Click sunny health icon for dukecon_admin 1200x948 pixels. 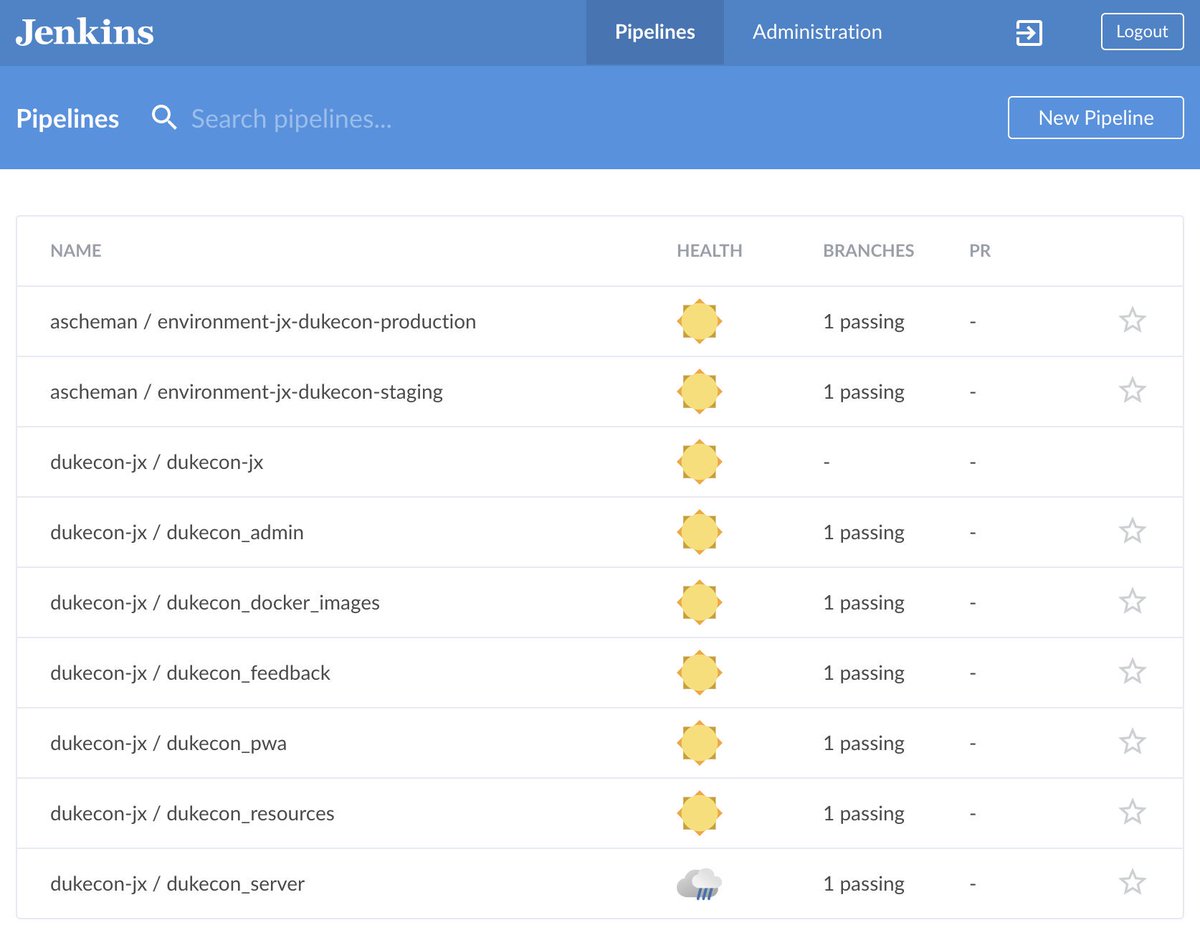[x=699, y=532]
